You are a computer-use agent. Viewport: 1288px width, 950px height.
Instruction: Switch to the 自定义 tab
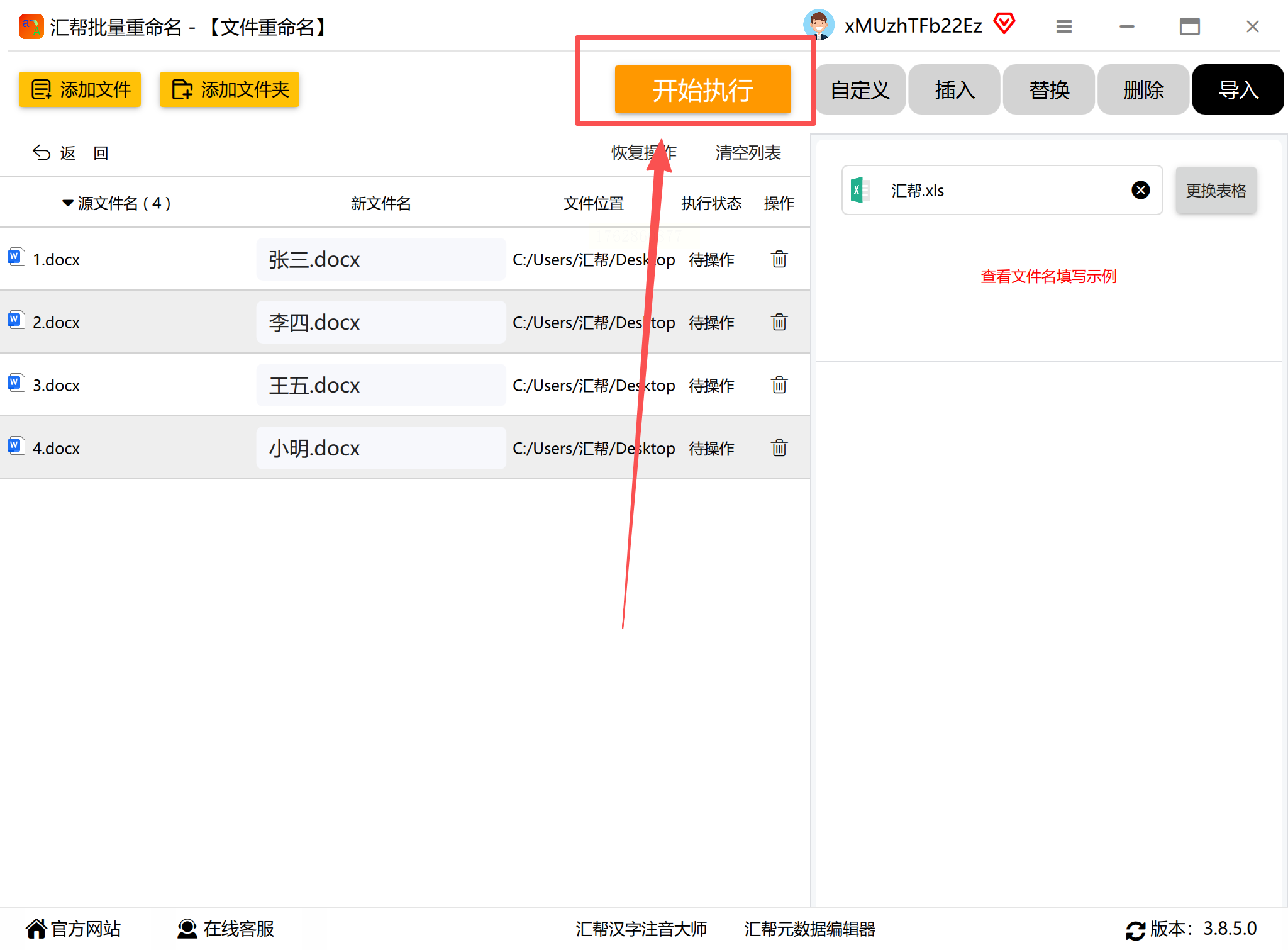click(x=860, y=90)
